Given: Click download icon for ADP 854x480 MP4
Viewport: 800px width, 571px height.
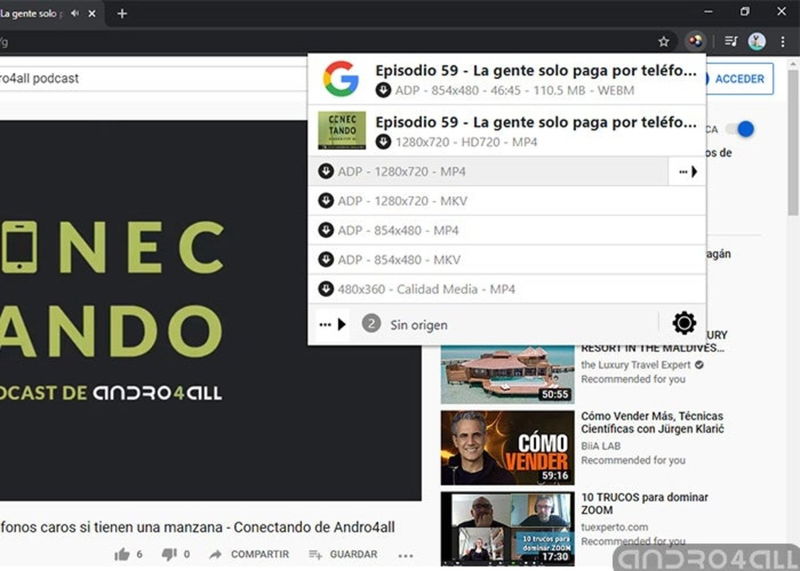Looking at the screenshot, I should (x=326, y=231).
